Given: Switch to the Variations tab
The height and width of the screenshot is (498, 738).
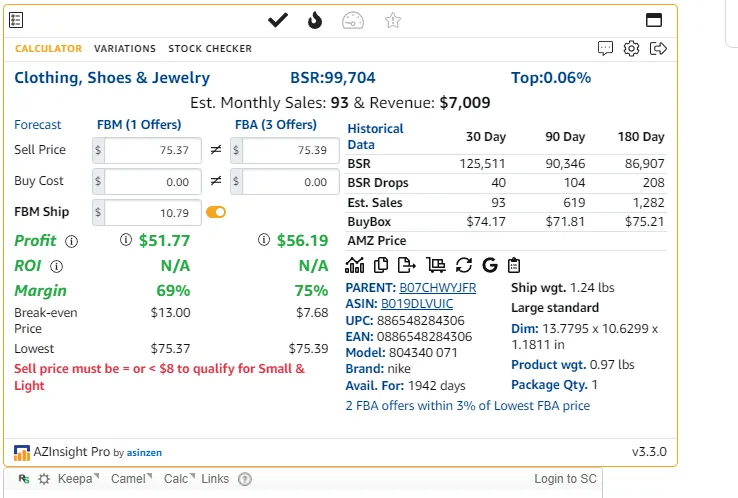Looking at the screenshot, I should tap(125, 48).
